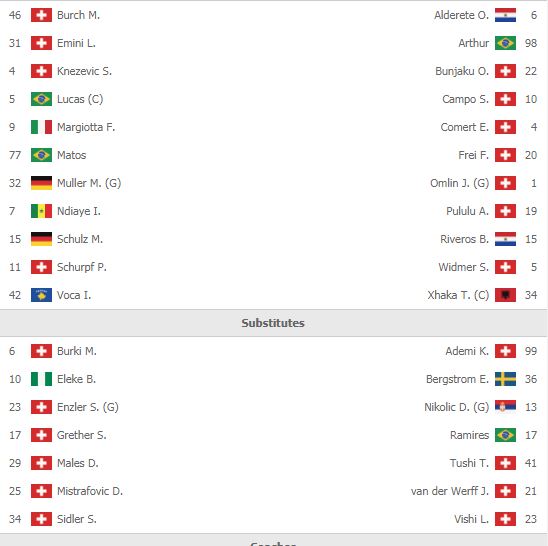Click the German flag beside Muller M.
548x546 pixels.
pyautogui.click(x=41, y=183)
